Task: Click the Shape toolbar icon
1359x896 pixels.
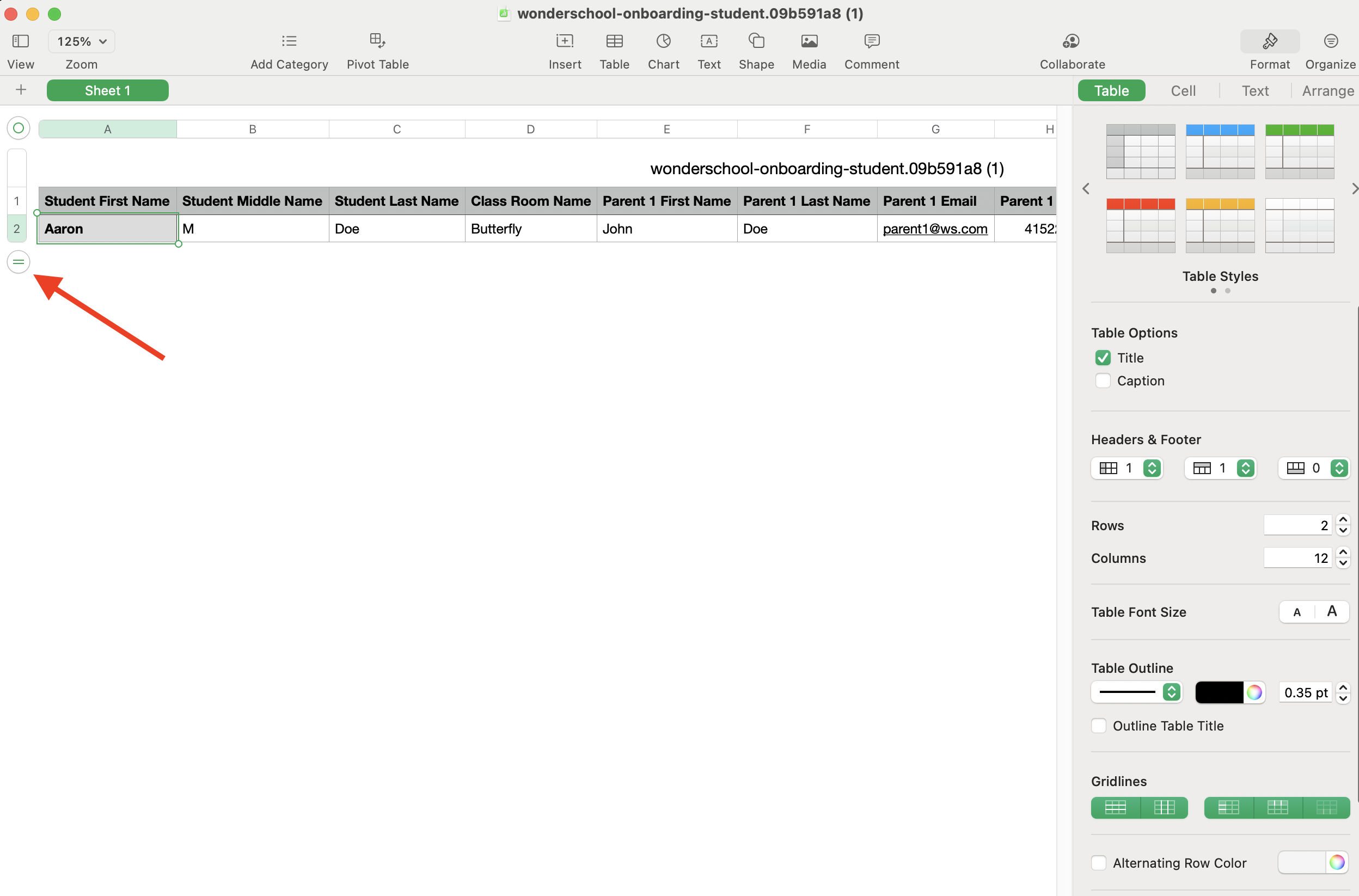Action: coord(756,41)
